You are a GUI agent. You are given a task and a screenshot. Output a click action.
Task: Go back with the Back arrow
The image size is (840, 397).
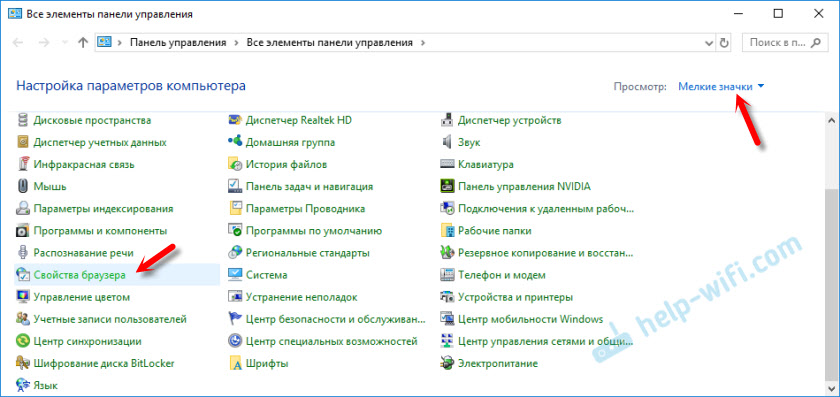[18, 43]
